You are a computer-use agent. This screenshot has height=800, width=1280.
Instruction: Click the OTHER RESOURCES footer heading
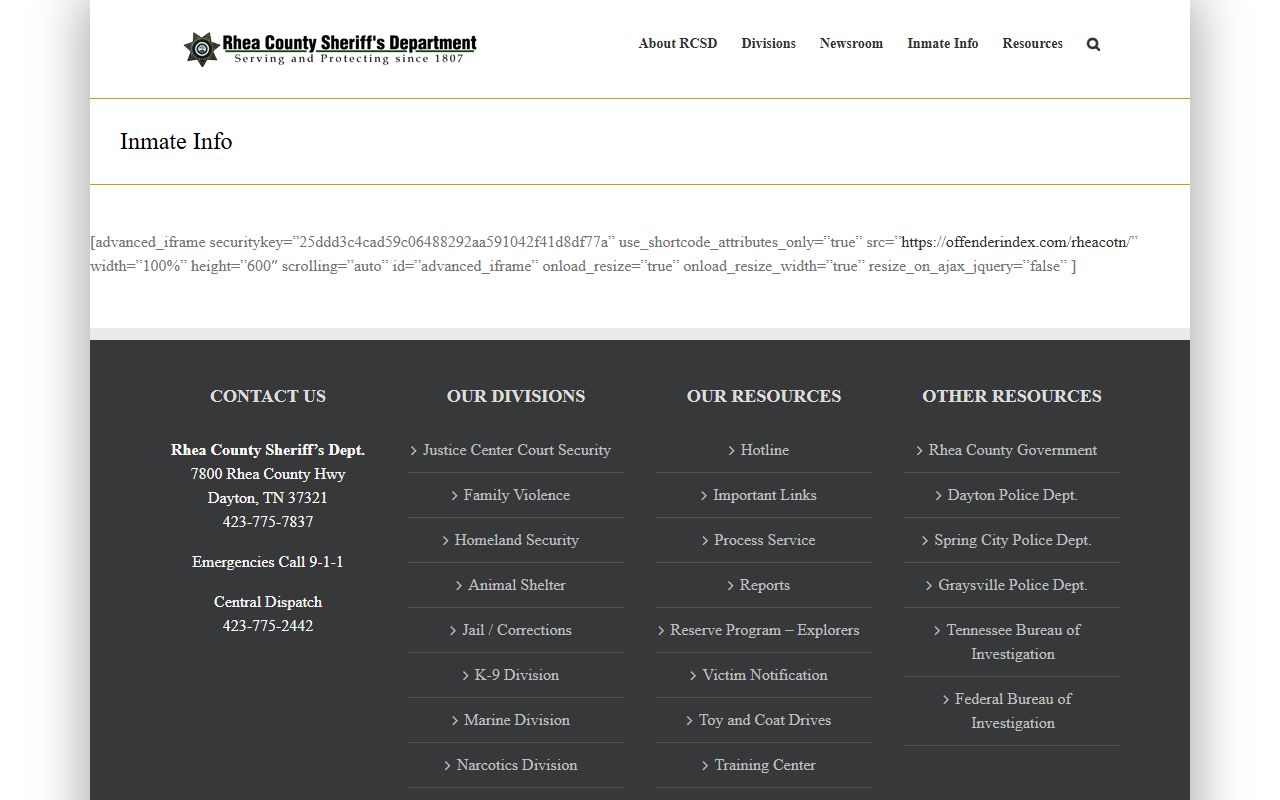point(1012,396)
